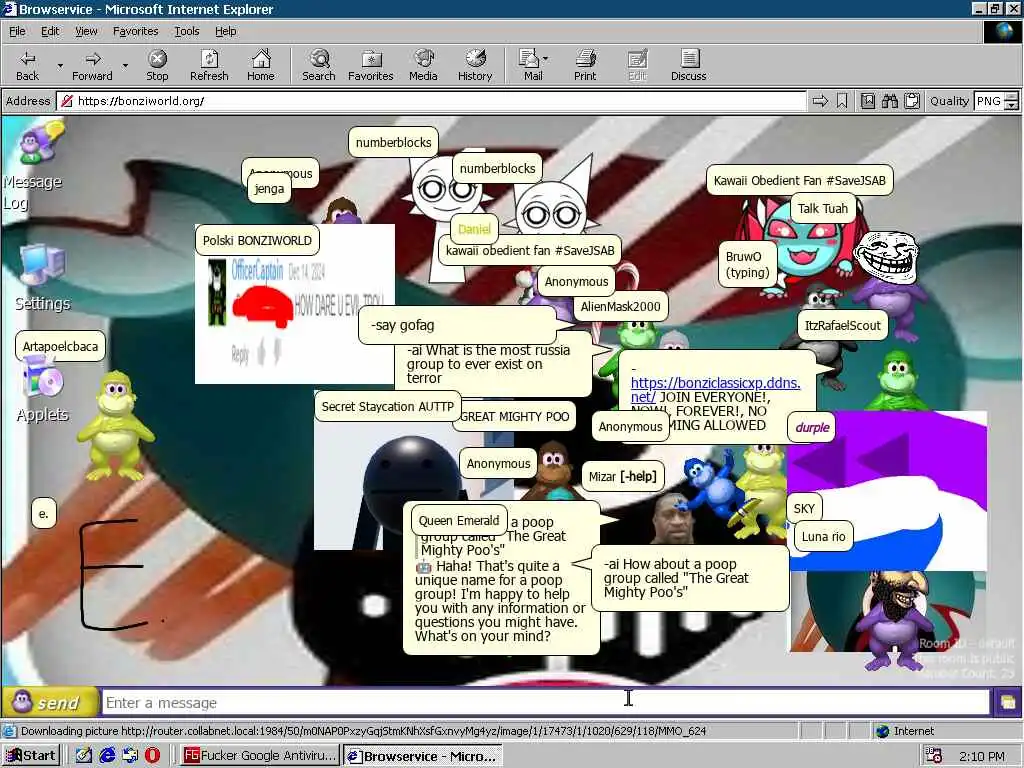Click the 'Secret Staycation AUTTP' name tag

point(388,406)
